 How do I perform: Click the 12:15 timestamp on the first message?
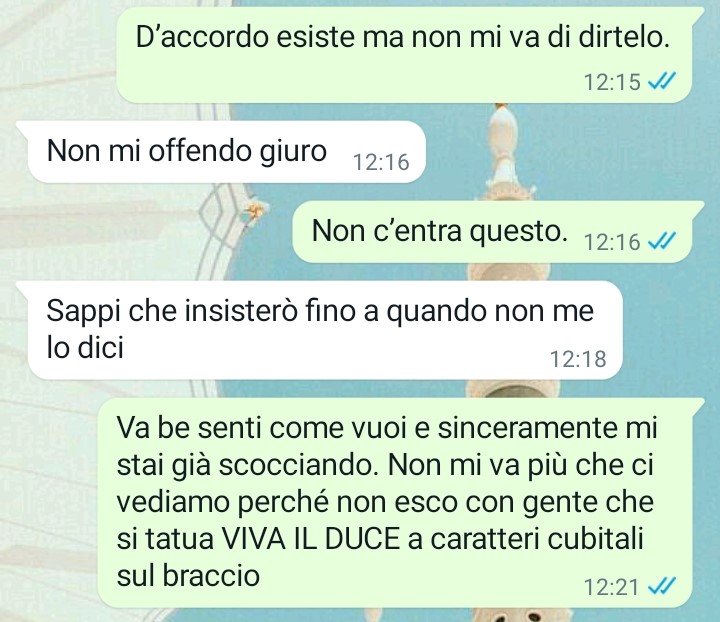click(612, 83)
